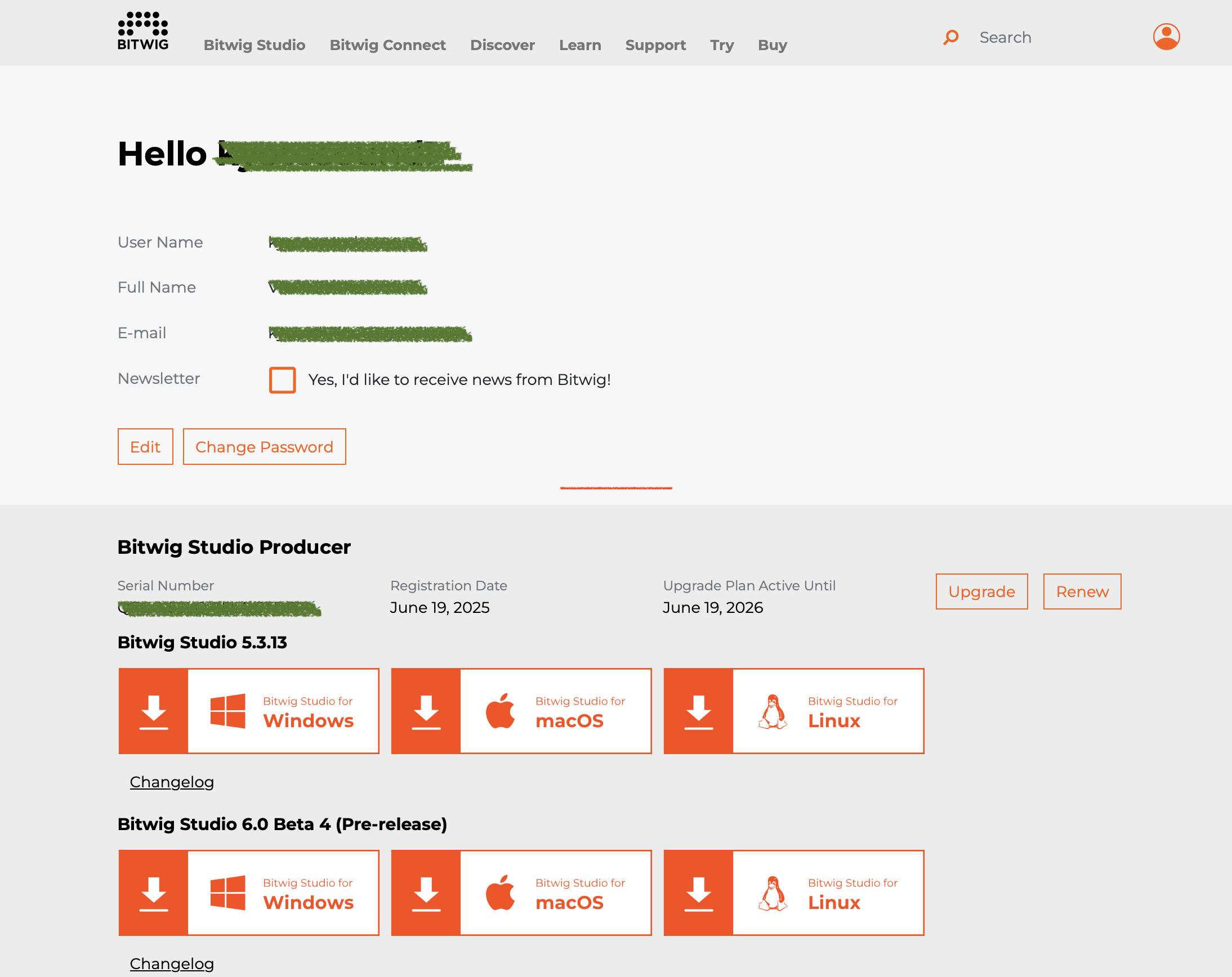The image size is (1232, 977).
Task: Open the Changelog link for version 5.3.13
Action: click(x=171, y=782)
